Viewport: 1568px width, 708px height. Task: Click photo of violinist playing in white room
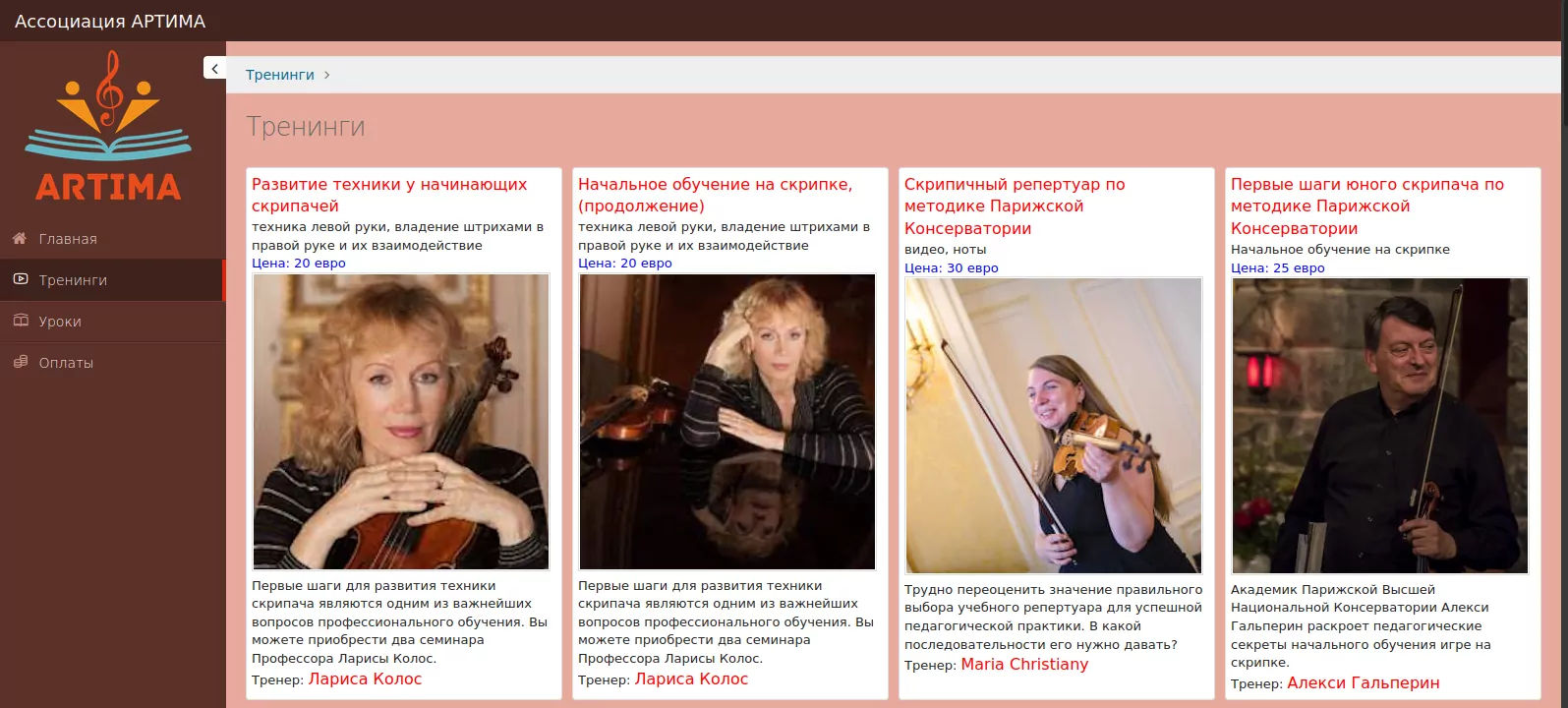point(1054,426)
